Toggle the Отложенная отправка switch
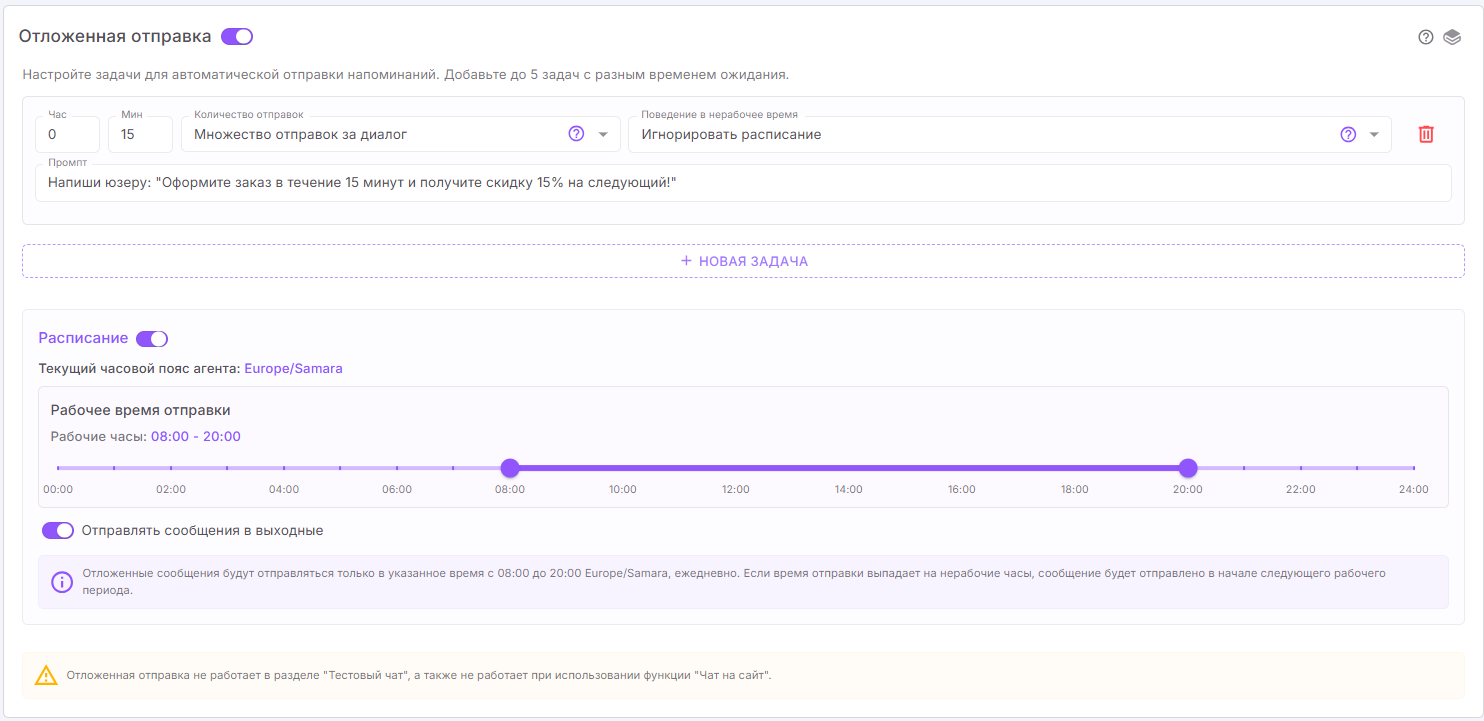1484x721 pixels. 237,37
